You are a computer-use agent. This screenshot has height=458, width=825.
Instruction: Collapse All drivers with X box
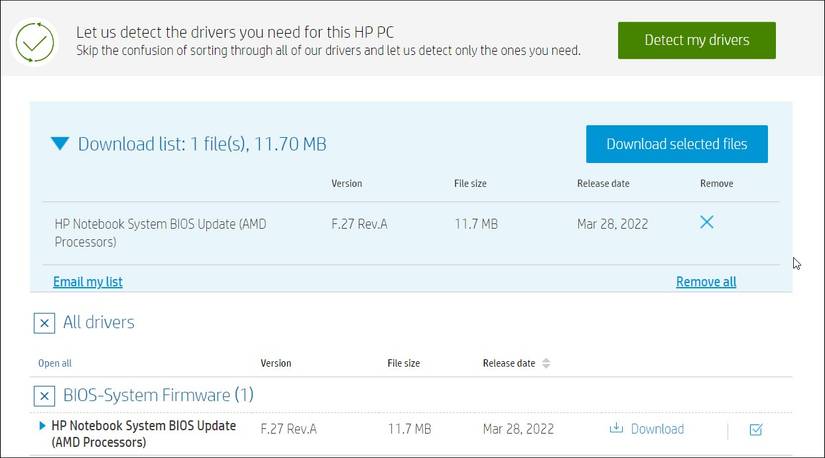click(x=44, y=323)
